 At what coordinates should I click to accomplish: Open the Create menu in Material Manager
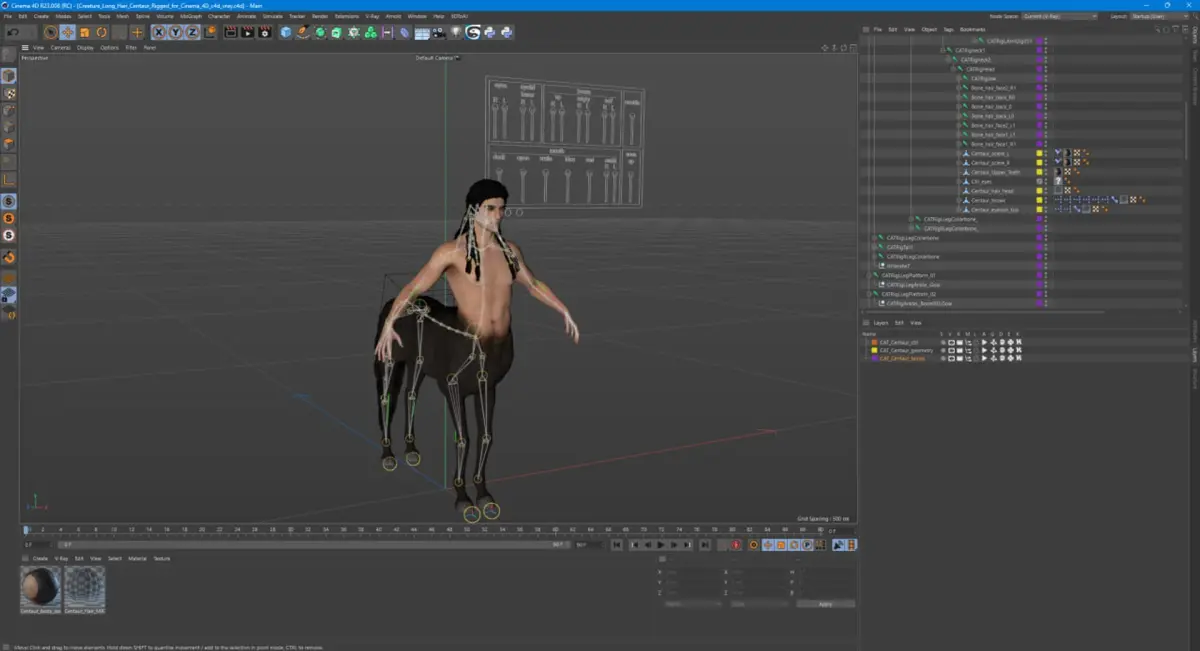(x=40, y=558)
